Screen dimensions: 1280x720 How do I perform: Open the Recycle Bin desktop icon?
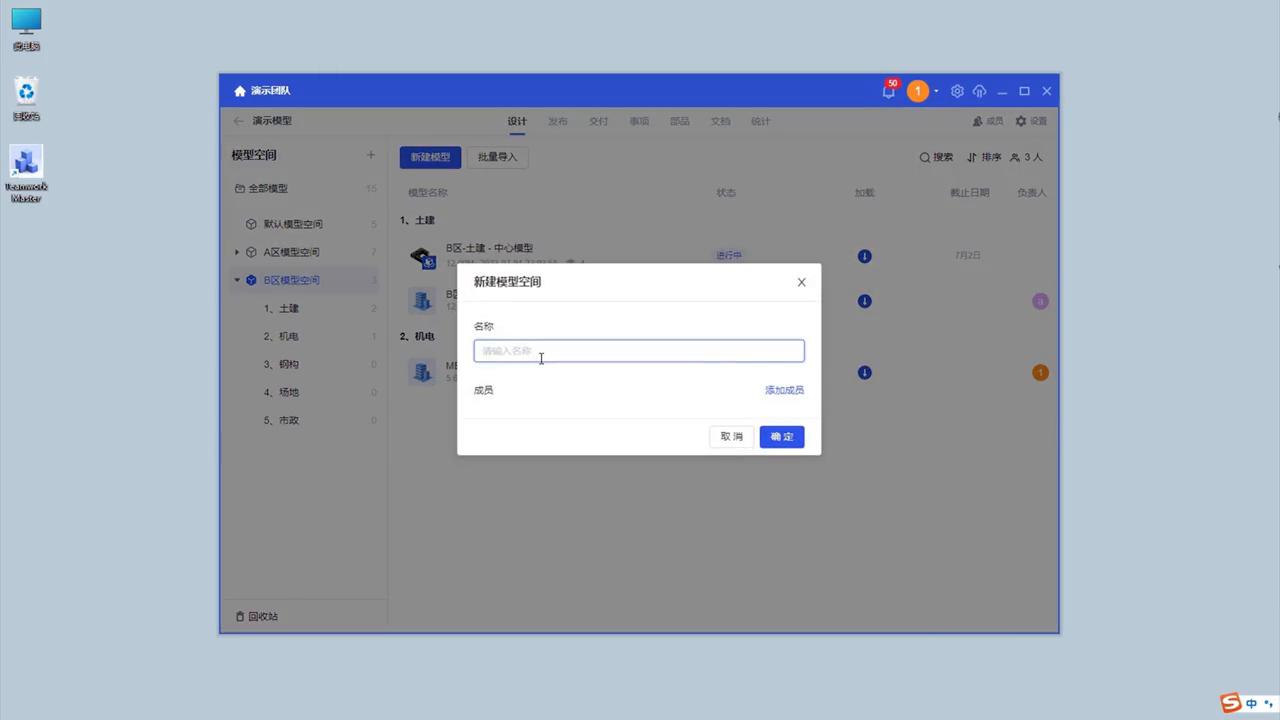click(x=26, y=99)
